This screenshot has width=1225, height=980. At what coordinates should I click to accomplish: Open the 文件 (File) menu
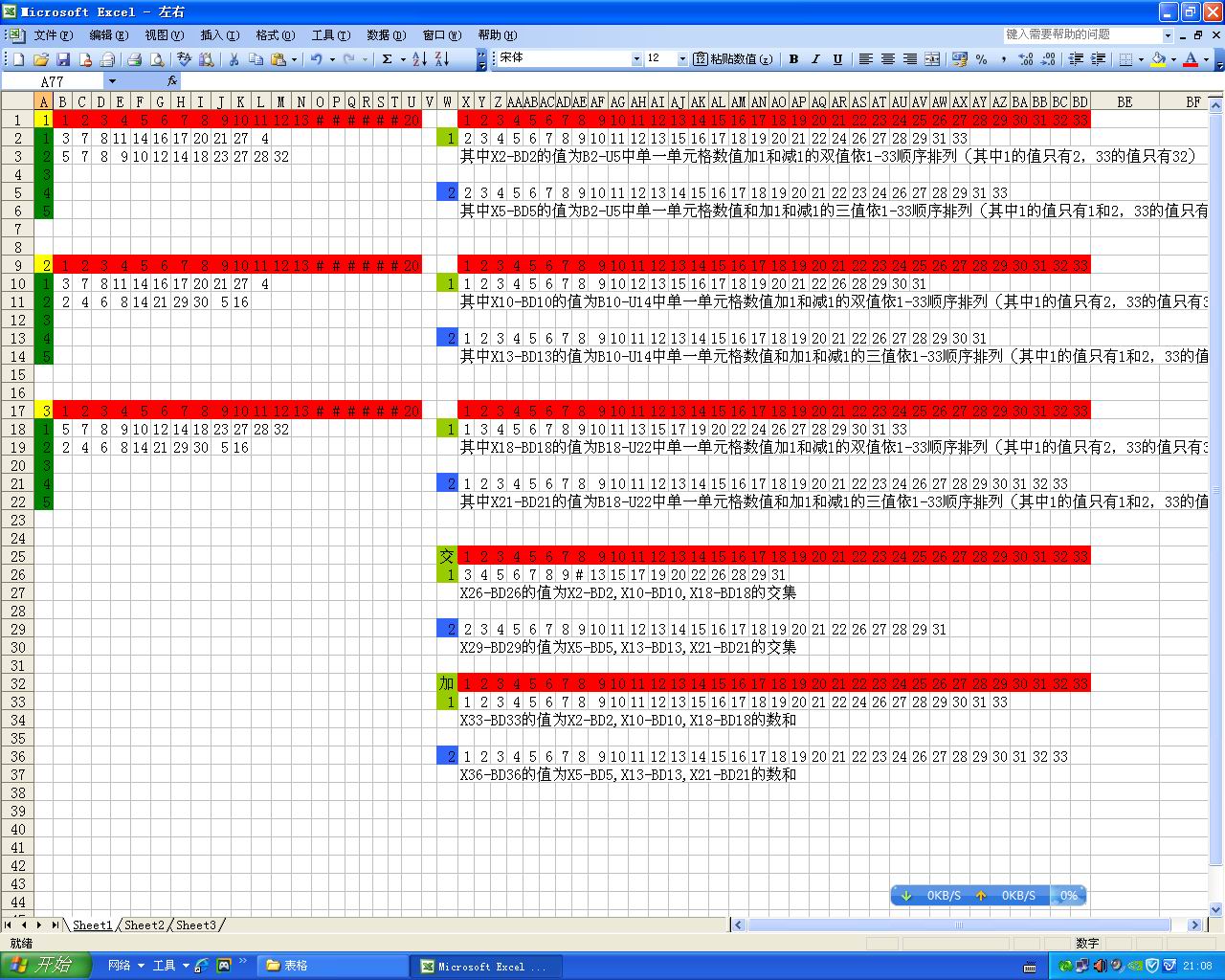[53, 35]
